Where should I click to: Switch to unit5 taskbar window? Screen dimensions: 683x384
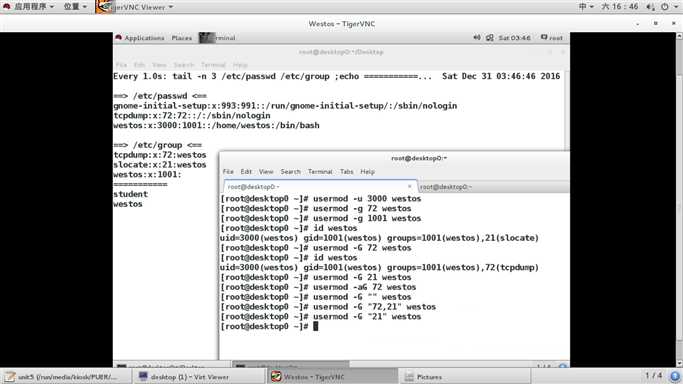[67, 377]
